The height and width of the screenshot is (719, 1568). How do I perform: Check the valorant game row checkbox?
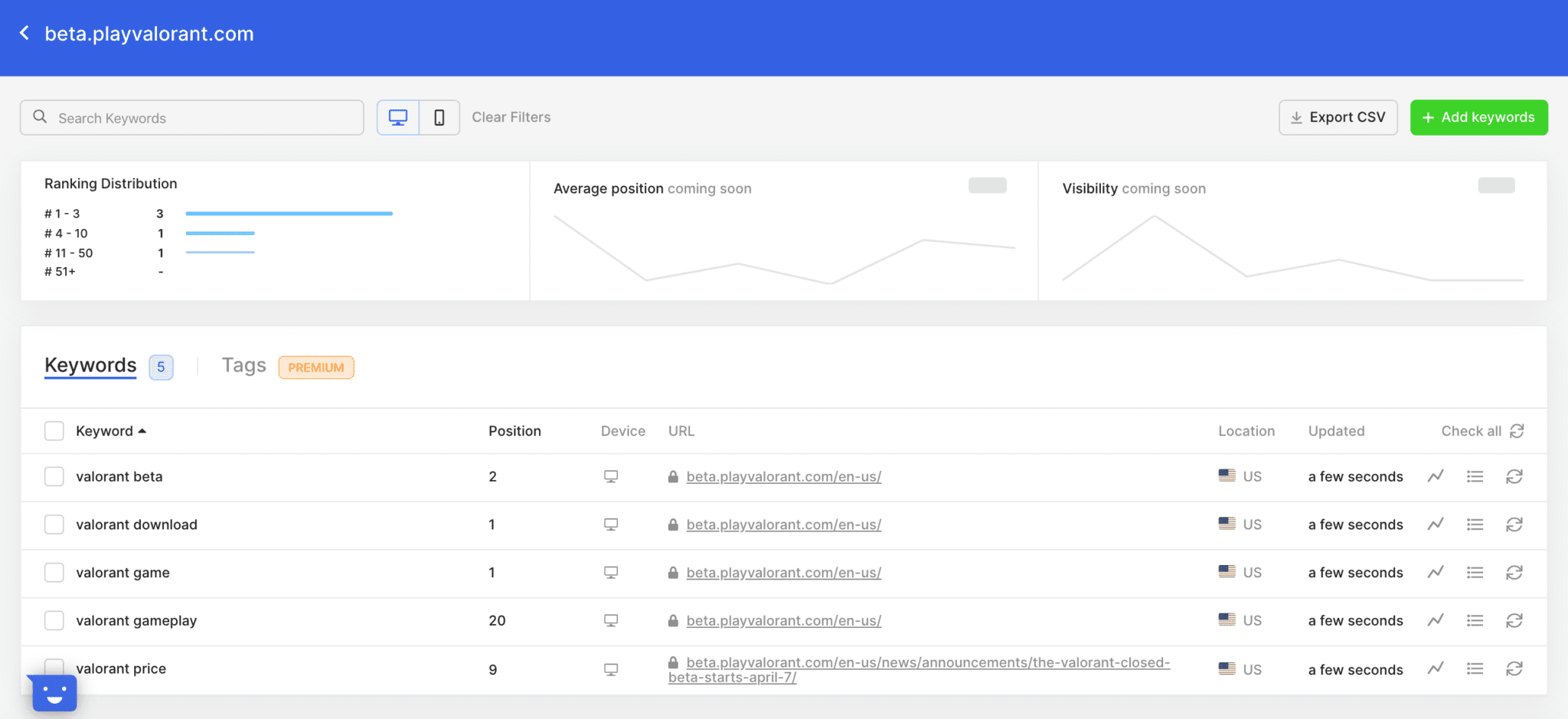pos(54,573)
